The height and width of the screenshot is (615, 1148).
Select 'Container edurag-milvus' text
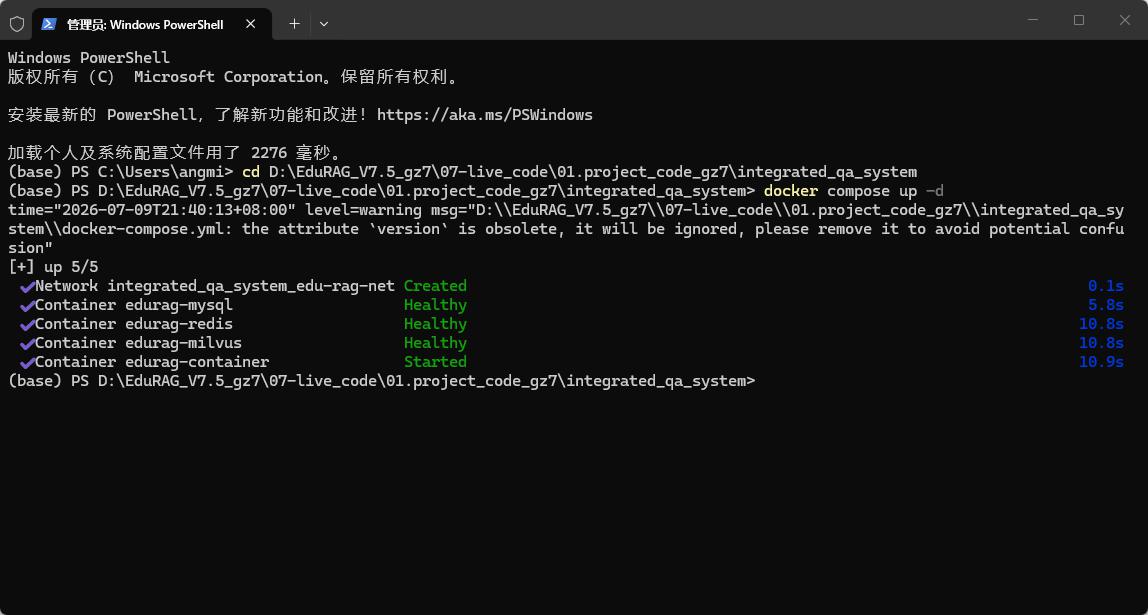click(x=138, y=343)
